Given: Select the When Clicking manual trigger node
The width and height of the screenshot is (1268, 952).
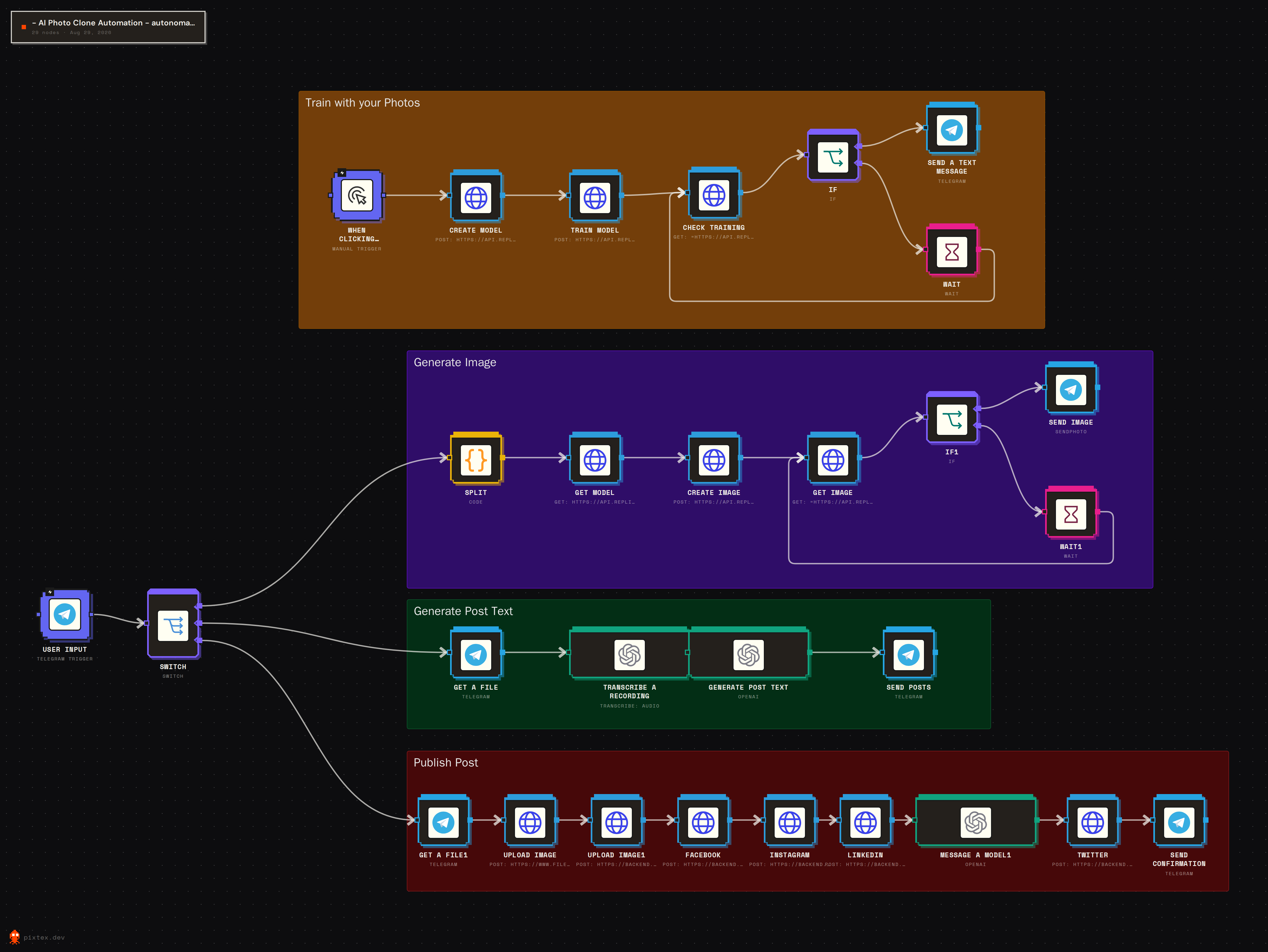Looking at the screenshot, I should pyautogui.click(x=356, y=196).
